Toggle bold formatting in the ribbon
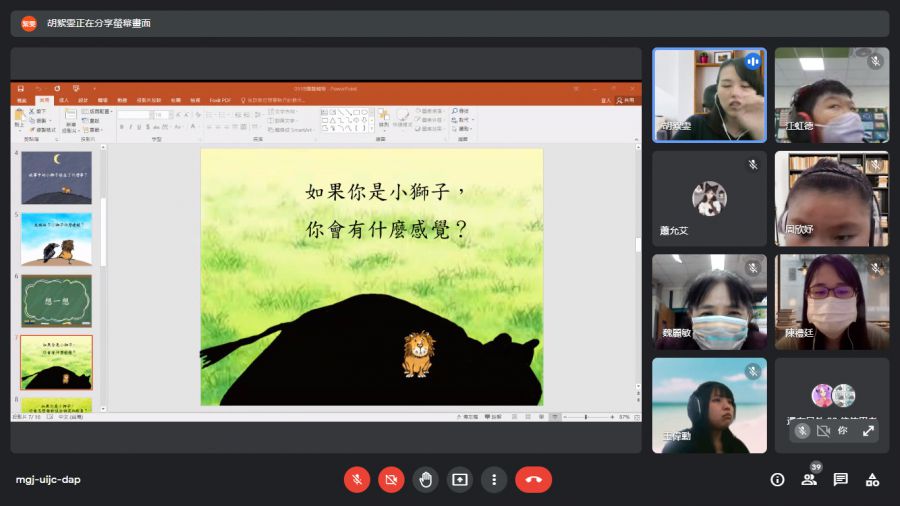 point(122,127)
